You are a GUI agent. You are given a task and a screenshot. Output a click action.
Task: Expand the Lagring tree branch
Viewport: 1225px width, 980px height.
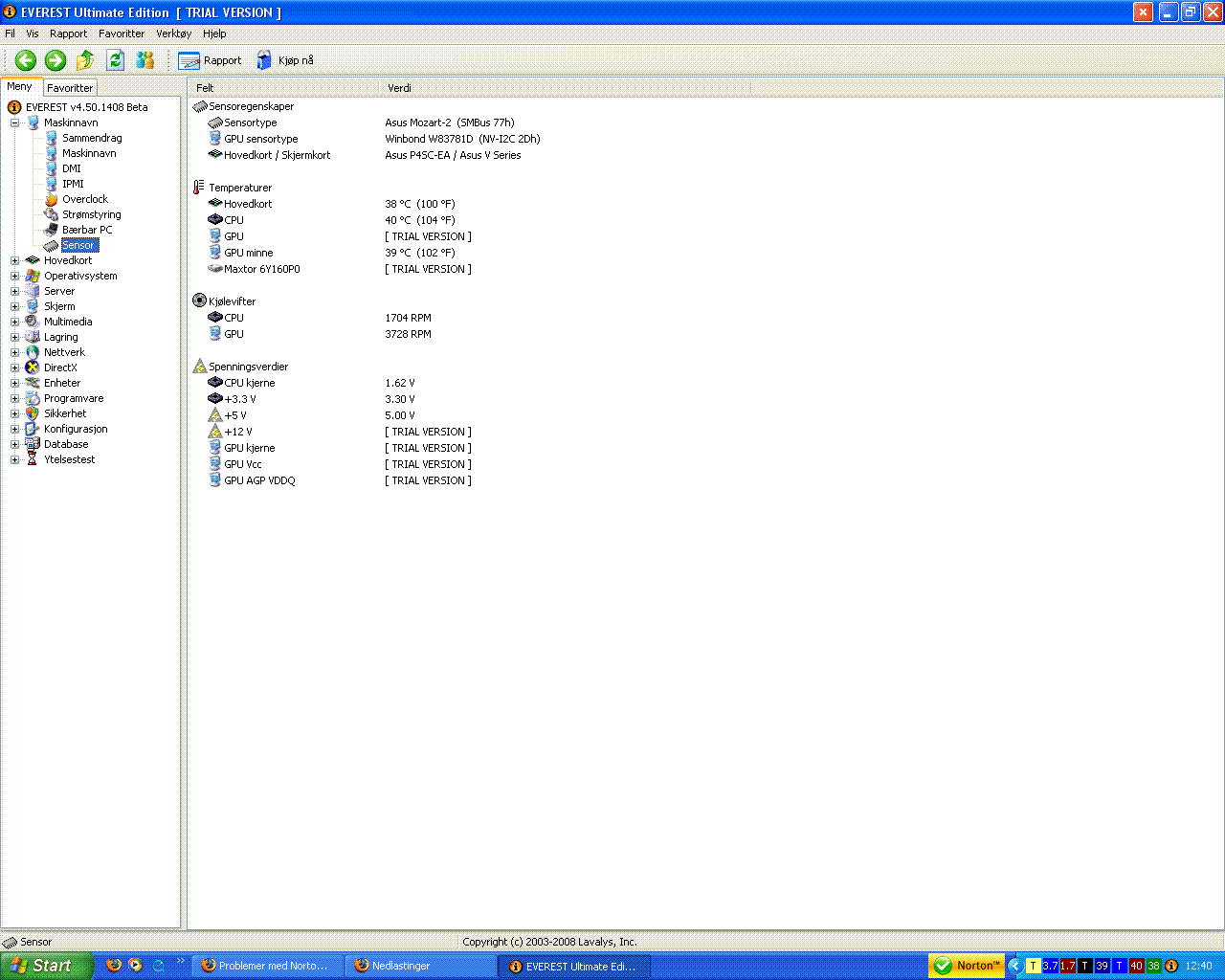click(x=14, y=337)
